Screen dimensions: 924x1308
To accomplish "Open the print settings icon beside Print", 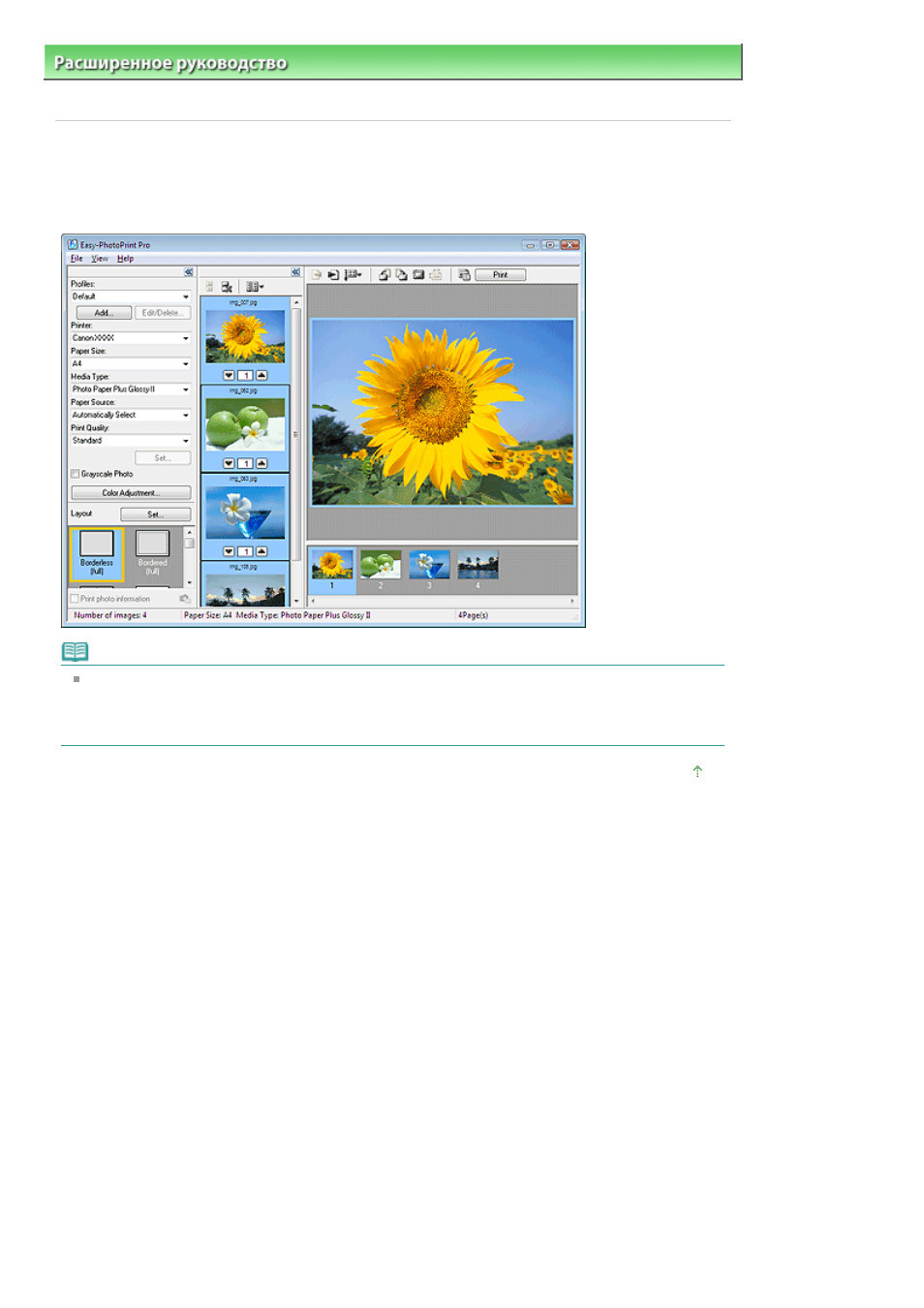I will tap(464, 275).
